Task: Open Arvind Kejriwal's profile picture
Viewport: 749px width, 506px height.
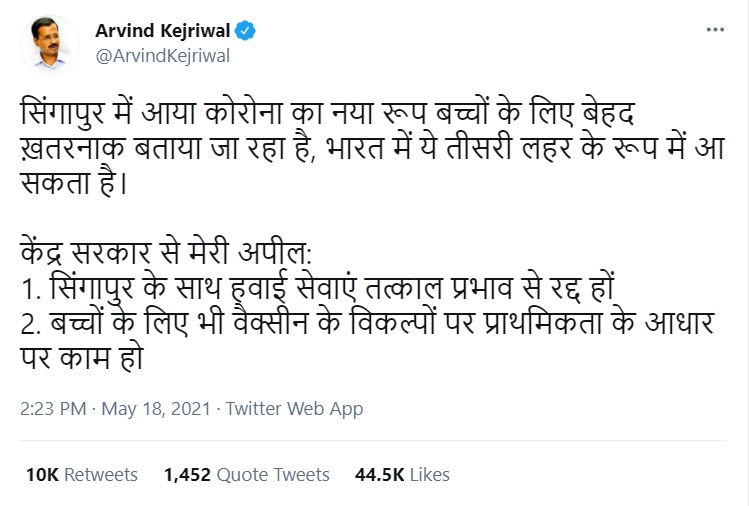Action: click(48, 42)
